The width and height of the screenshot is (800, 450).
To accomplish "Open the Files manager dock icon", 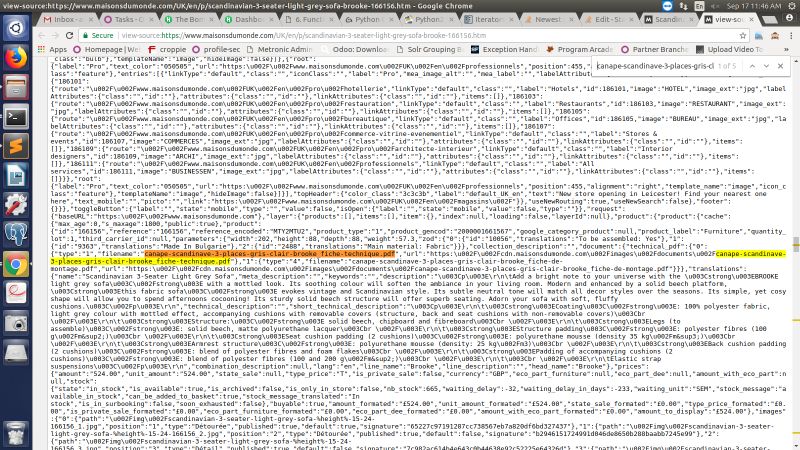I will 16,87.
